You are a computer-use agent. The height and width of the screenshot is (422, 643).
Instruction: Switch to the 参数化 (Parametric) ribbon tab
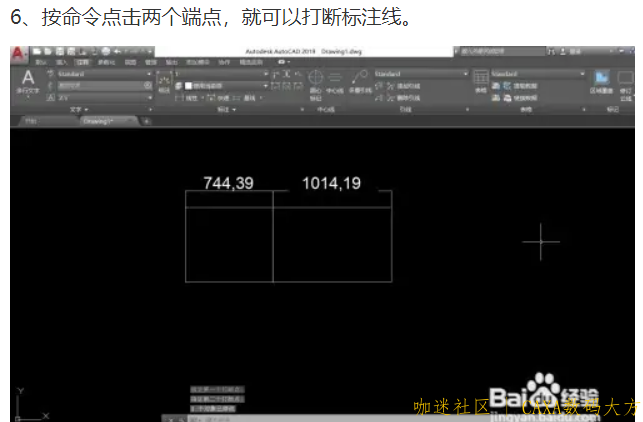click(107, 62)
